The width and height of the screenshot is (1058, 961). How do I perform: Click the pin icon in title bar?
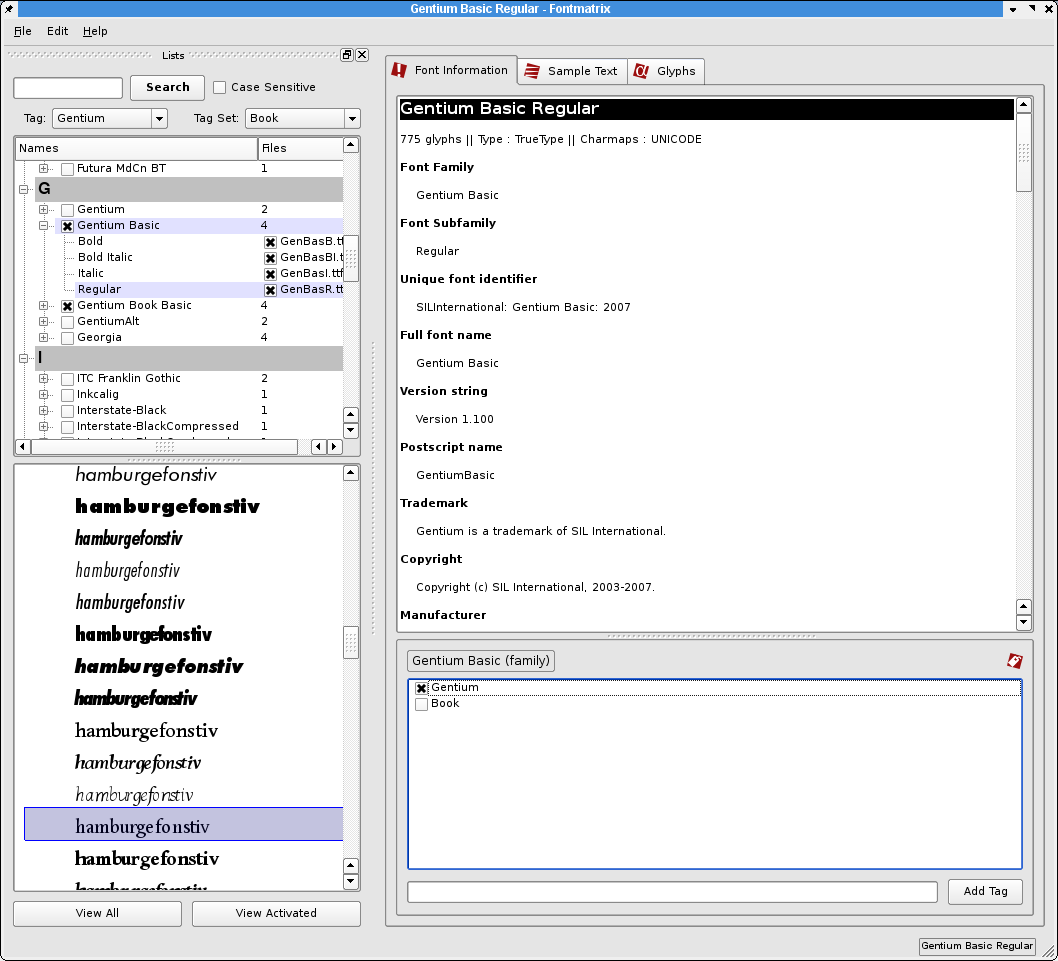point(9,9)
